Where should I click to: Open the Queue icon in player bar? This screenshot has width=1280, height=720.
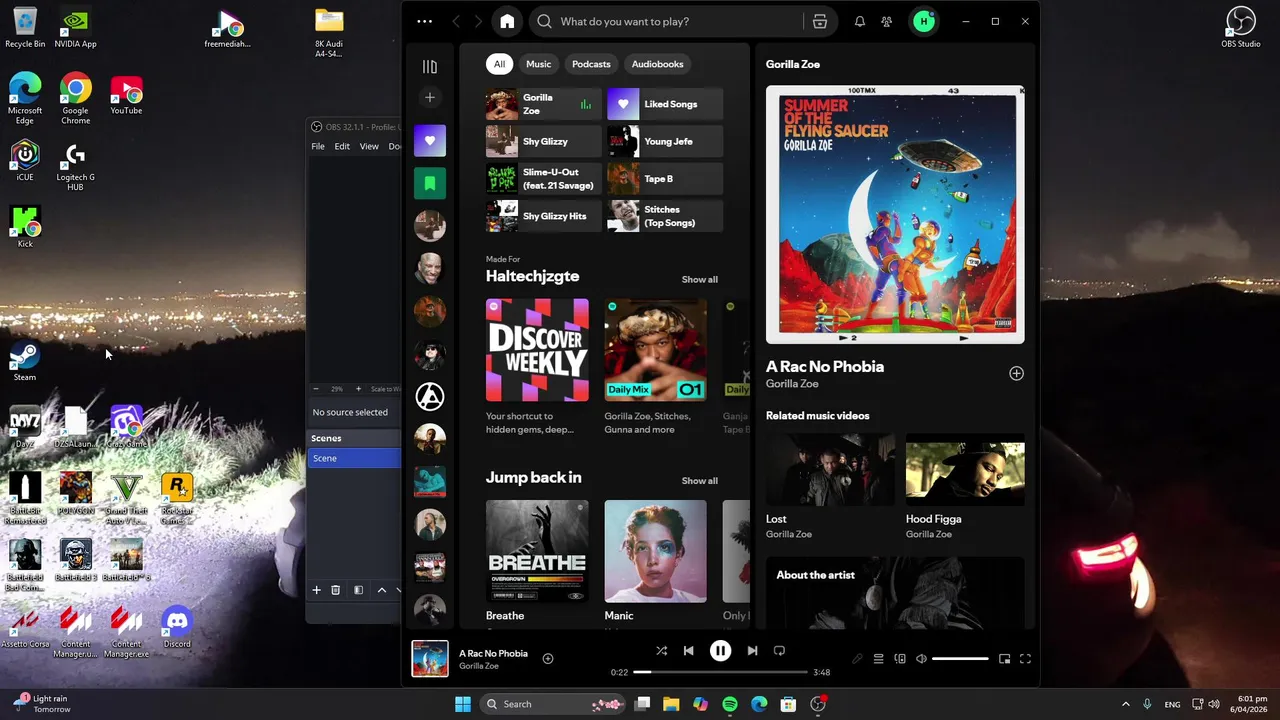(x=878, y=659)
